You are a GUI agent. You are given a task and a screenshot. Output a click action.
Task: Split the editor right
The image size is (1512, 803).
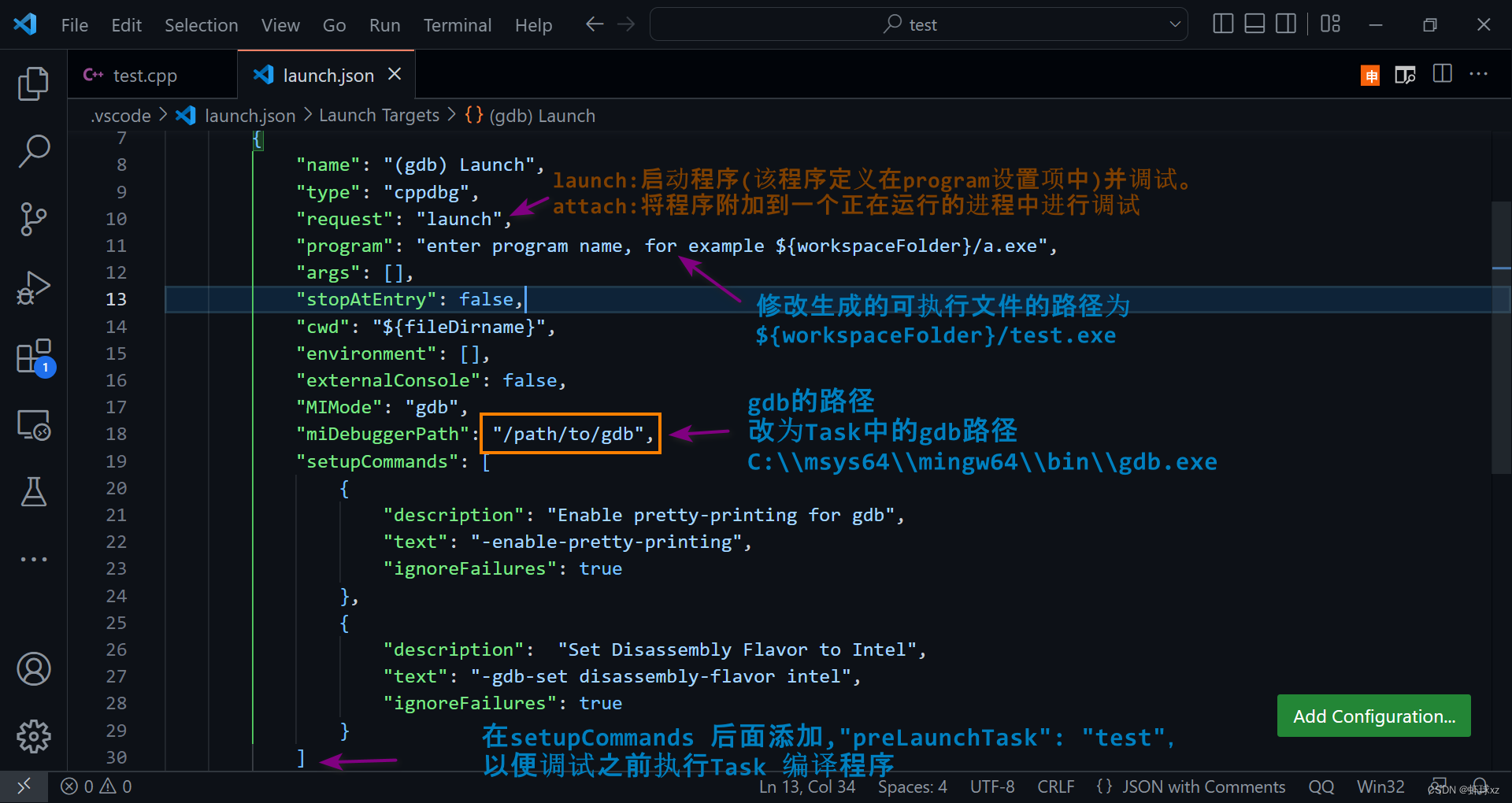[1443, 74]
